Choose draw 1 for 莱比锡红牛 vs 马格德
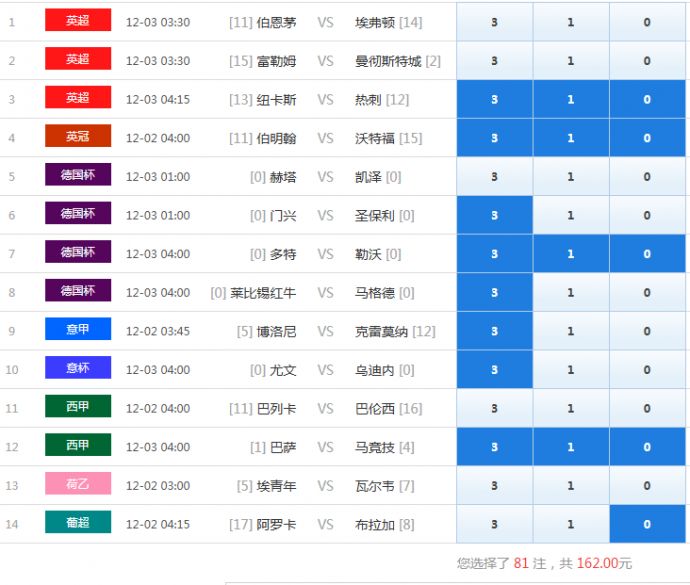690x585 pixels. click(571, 293)
